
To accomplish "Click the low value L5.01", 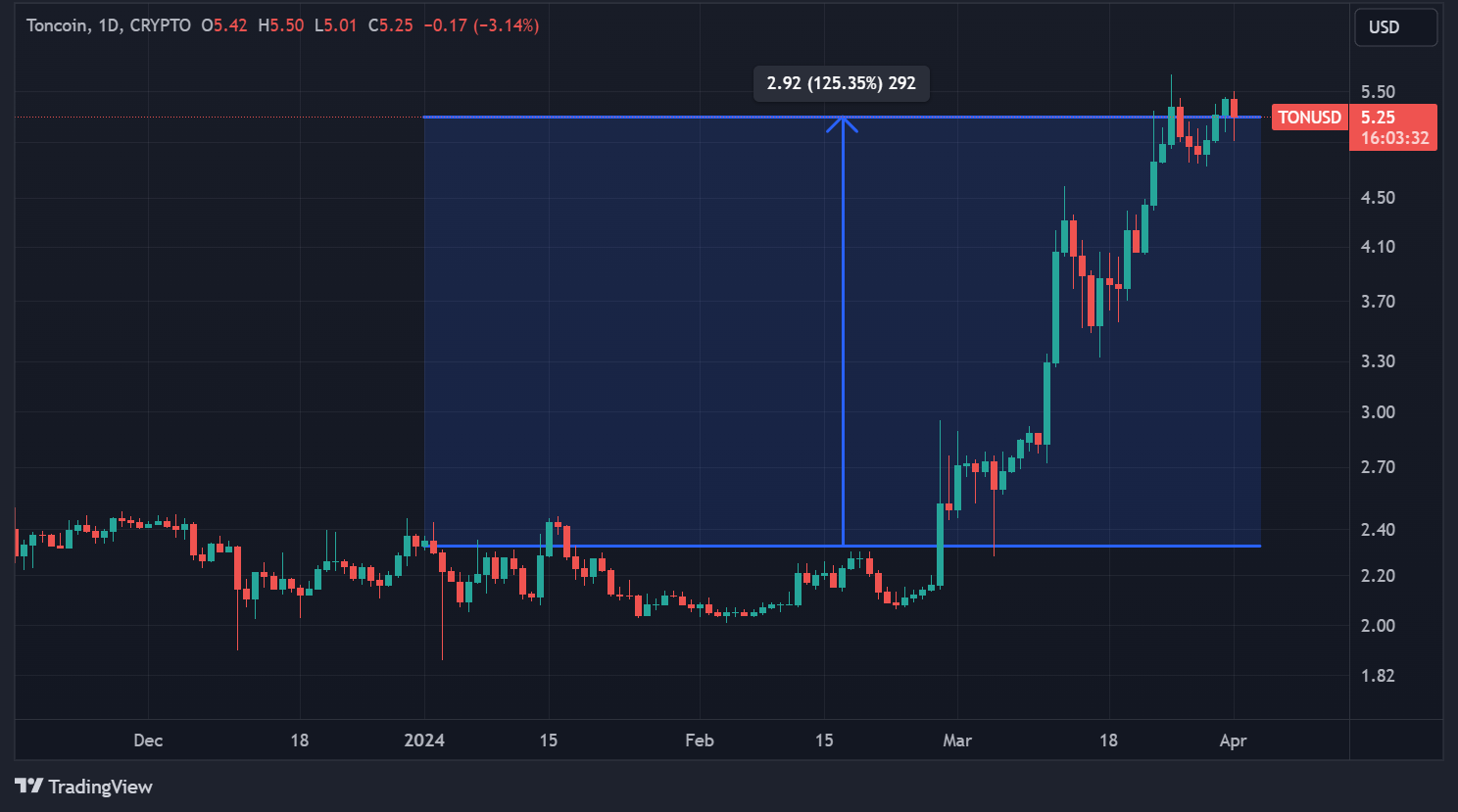I will tap(335, 25).
